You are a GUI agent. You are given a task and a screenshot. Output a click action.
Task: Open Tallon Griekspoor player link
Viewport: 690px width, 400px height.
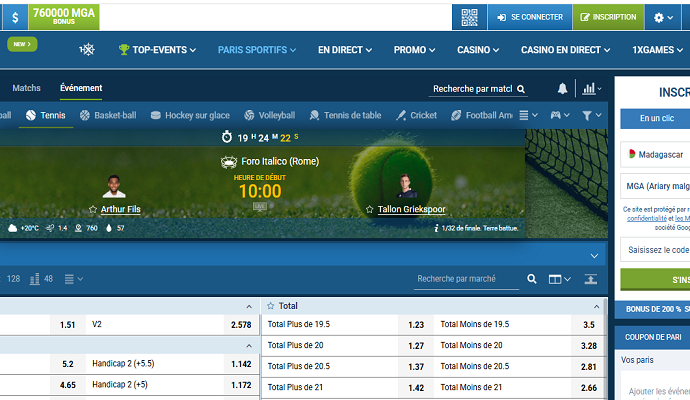411,209
